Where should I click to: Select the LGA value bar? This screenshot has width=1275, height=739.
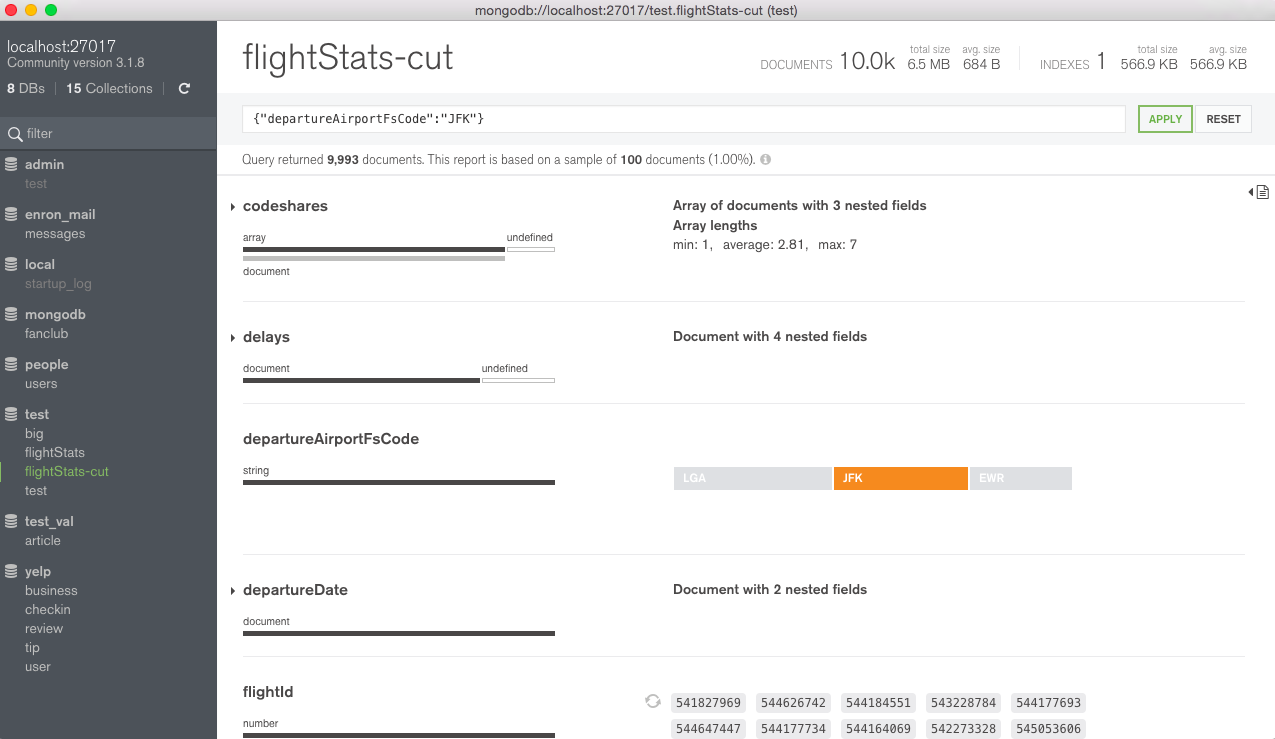pos(752,478)
